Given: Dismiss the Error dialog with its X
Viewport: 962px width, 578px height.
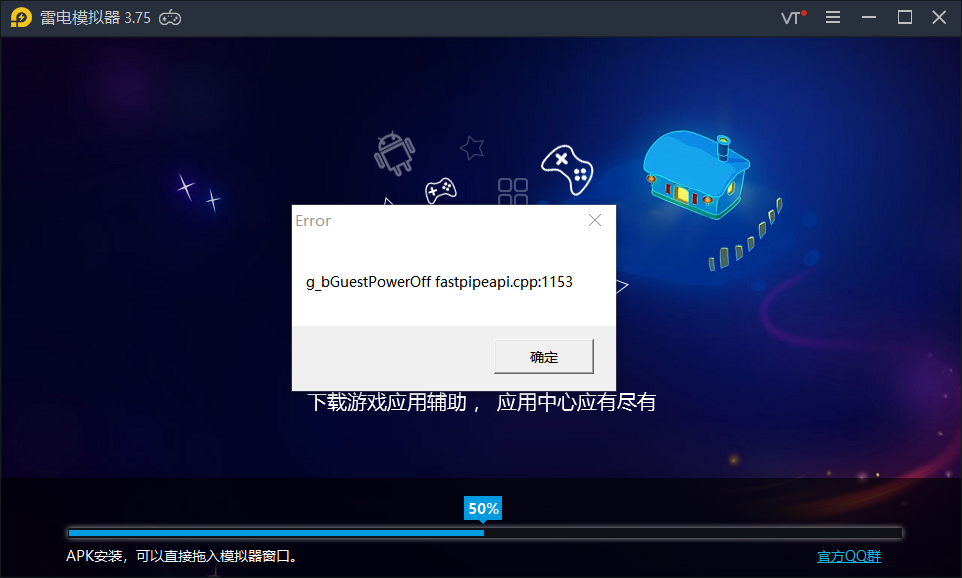Looking at the screenshot, I should (x=594, y=220).
